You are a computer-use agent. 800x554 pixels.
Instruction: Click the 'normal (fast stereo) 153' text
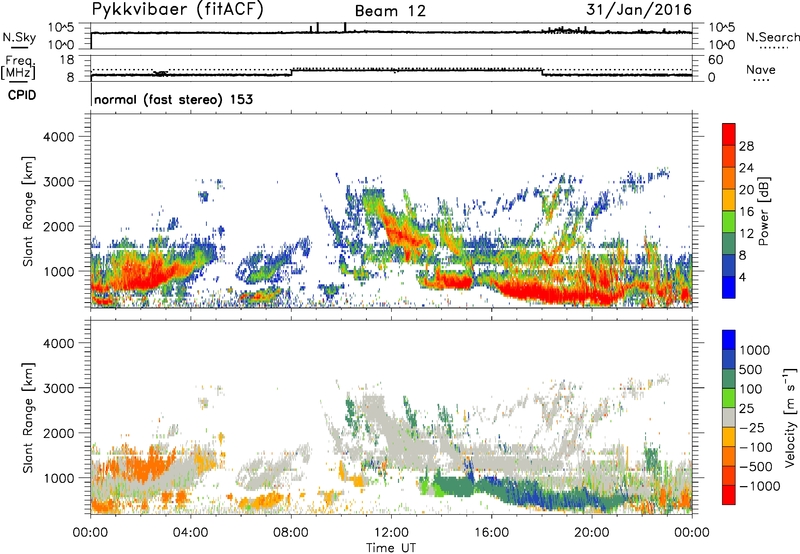pos(173,99)
